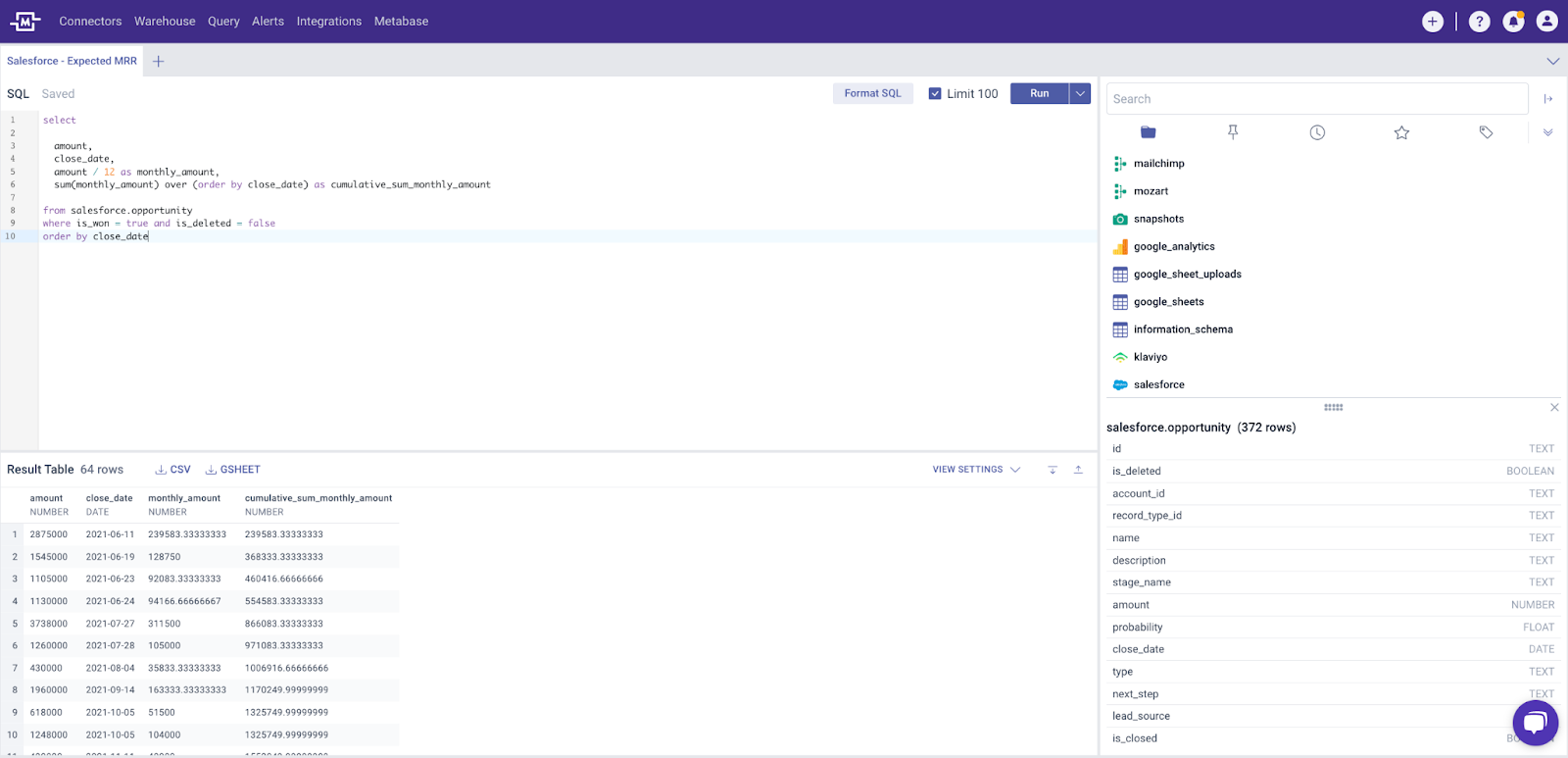
Task: Show starred favorites icon
Action: point(1401,132)
